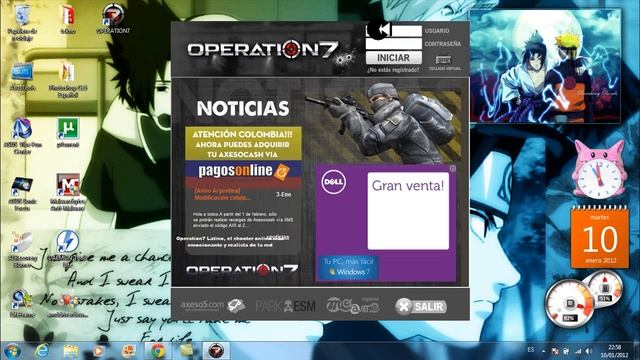Click the ES language indicator
This screenshot has width=640, height=360.
(531, 349)
